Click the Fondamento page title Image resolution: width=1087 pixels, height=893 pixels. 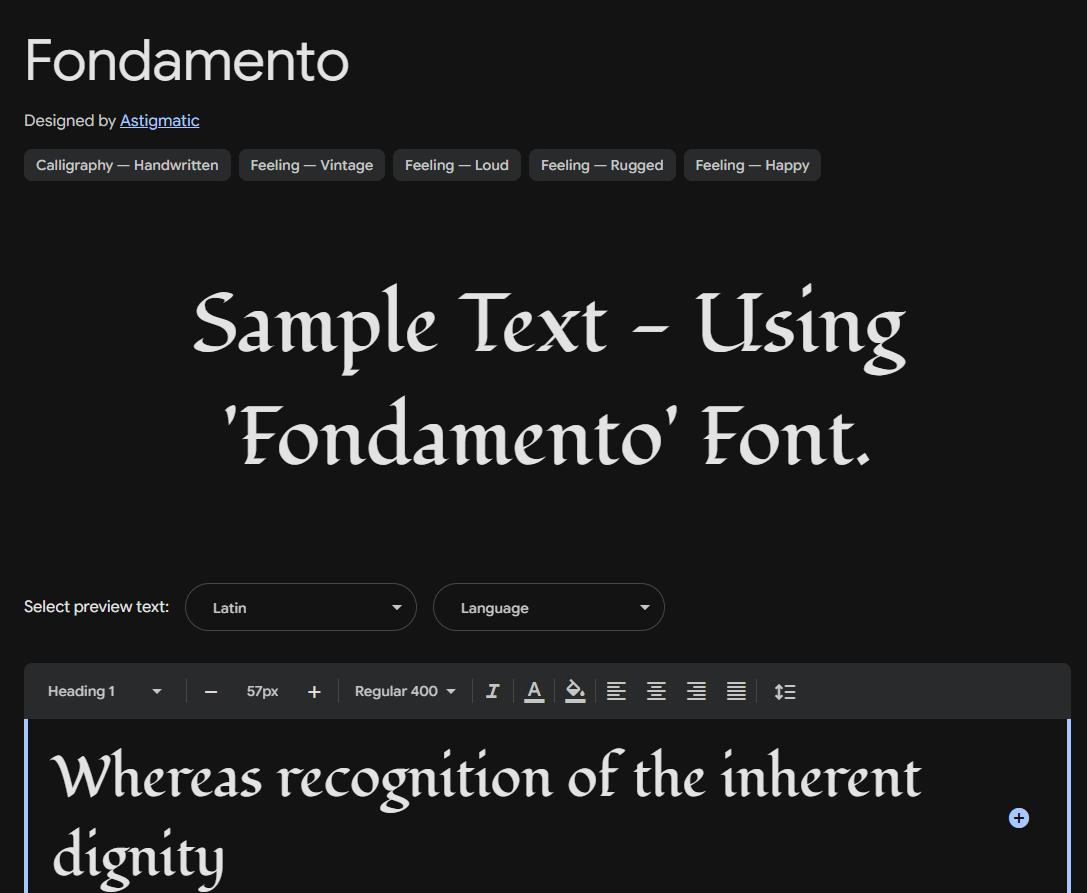point(186,61)
